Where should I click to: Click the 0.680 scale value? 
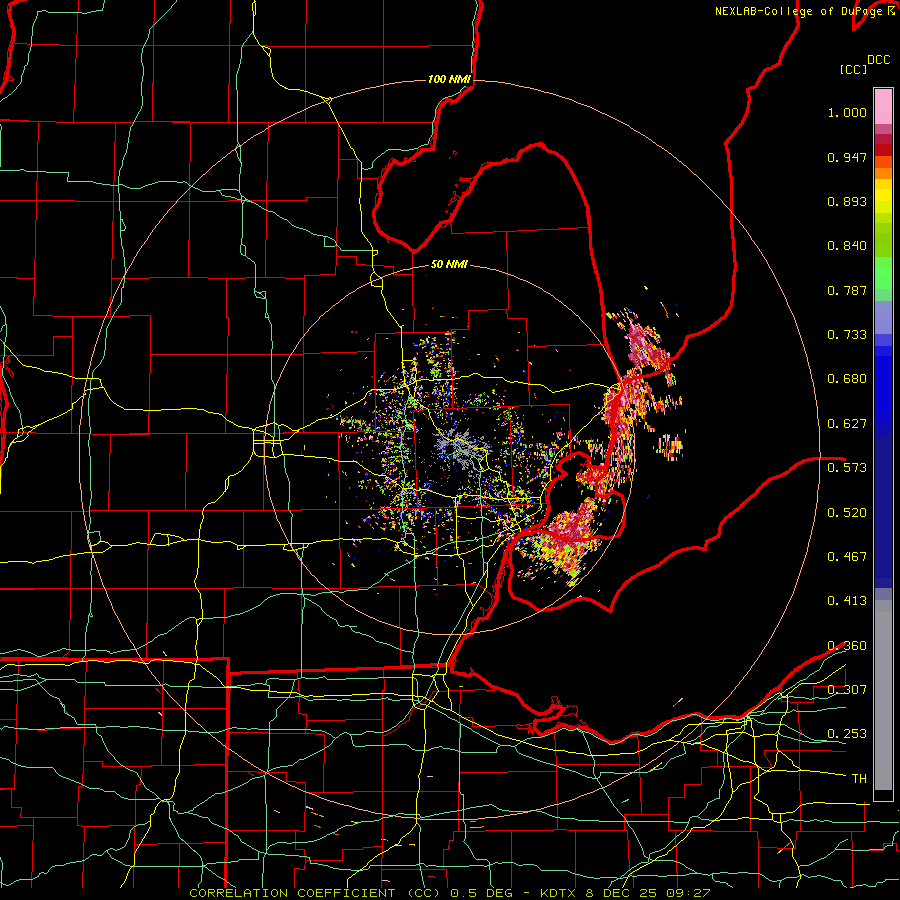[x=847, y=379]
